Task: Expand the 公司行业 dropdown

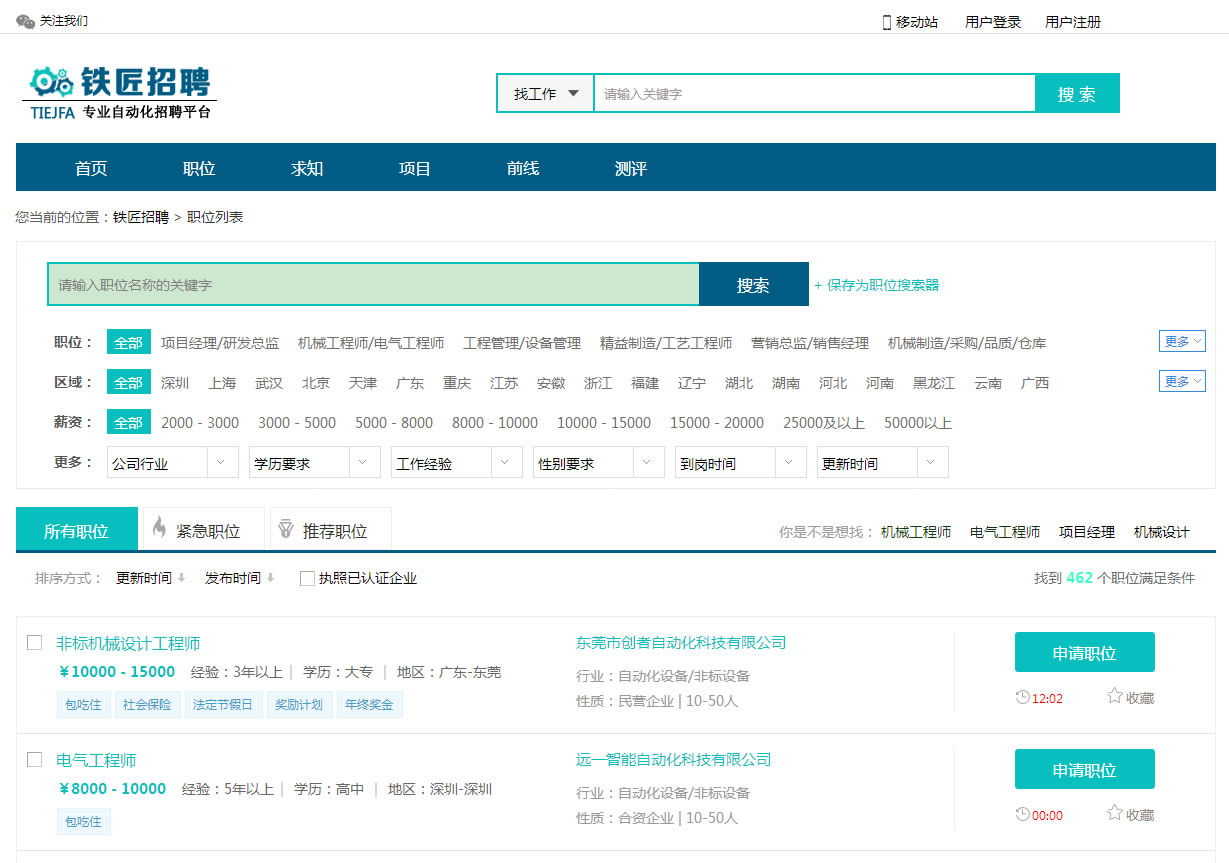Action: click(172, 462)
